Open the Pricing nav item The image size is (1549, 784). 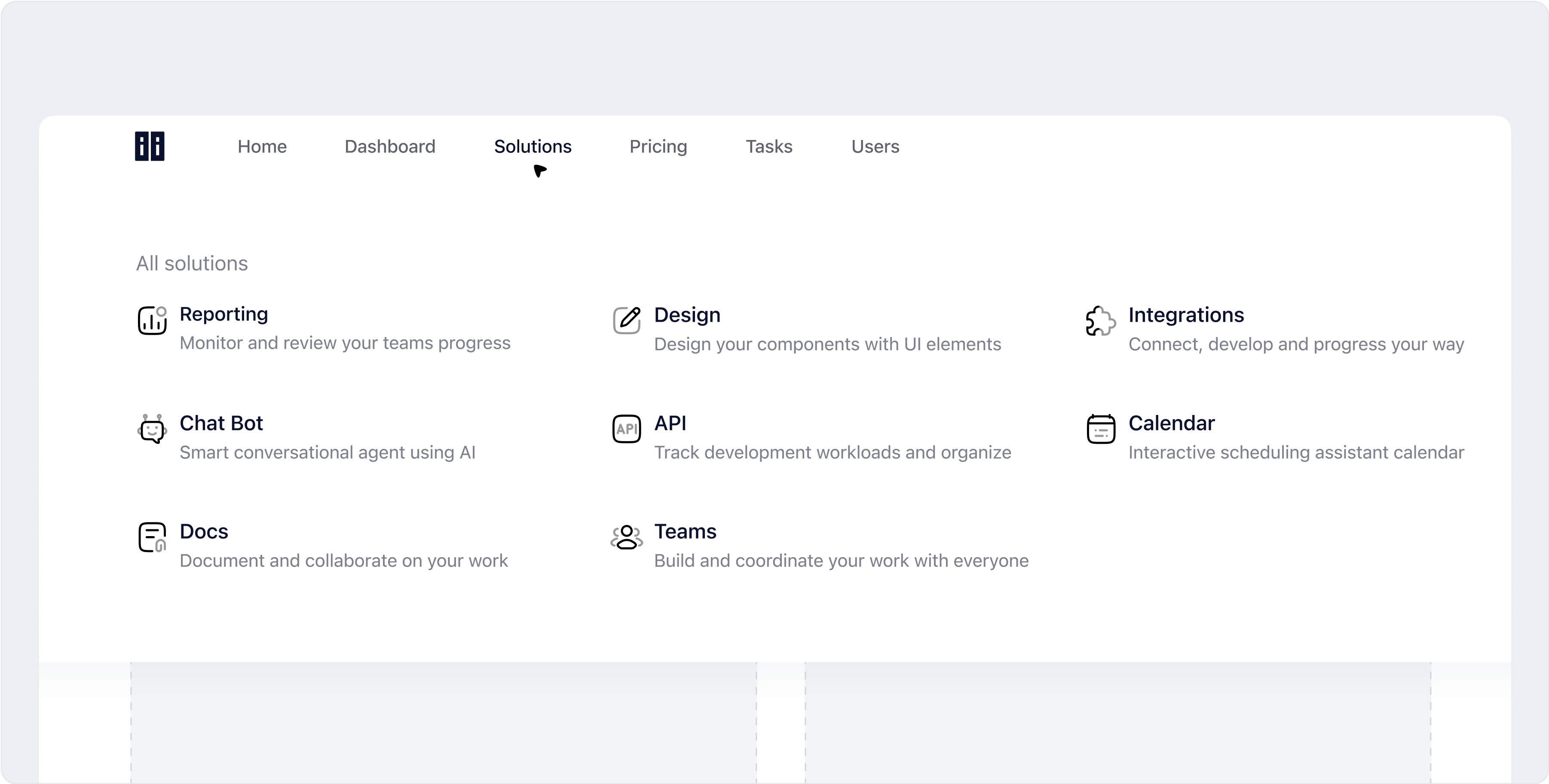click(658, 146)
